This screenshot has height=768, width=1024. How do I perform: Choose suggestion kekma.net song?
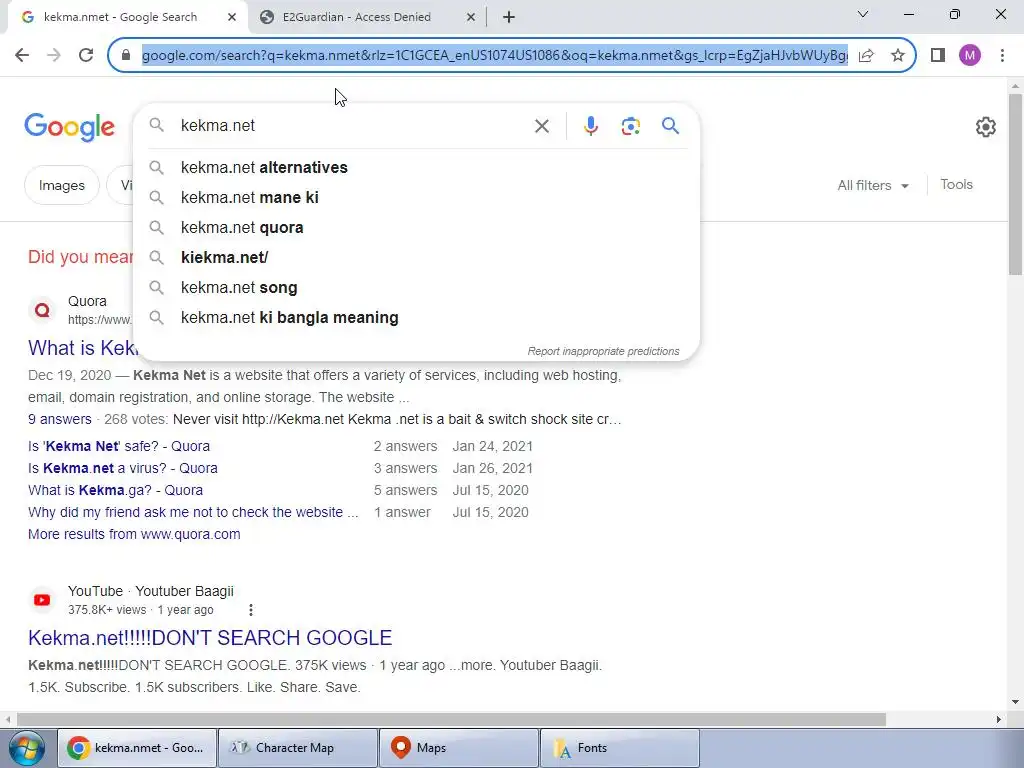click(417, 287)
